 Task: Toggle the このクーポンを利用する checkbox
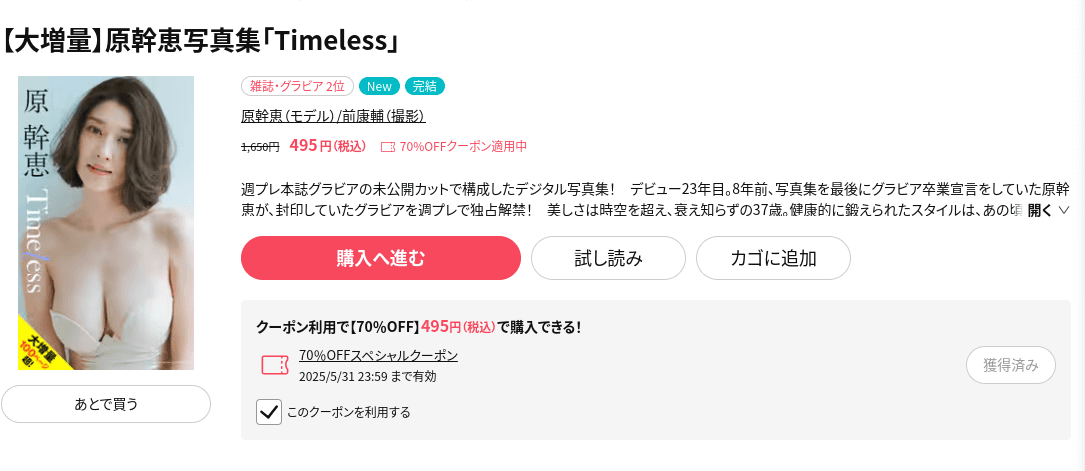pos(268,412)
